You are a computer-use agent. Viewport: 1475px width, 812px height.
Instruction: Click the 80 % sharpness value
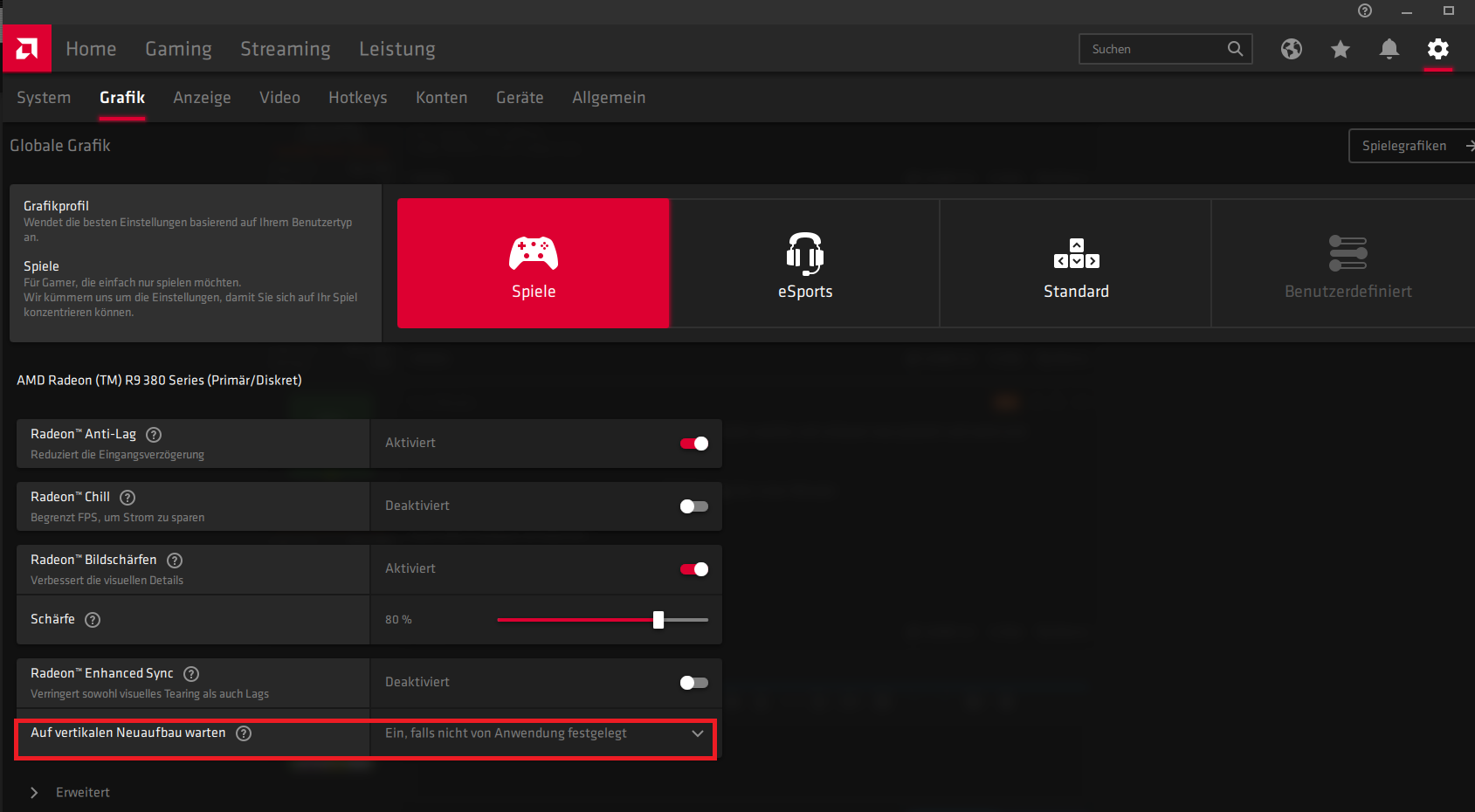(x=398, y=620)
